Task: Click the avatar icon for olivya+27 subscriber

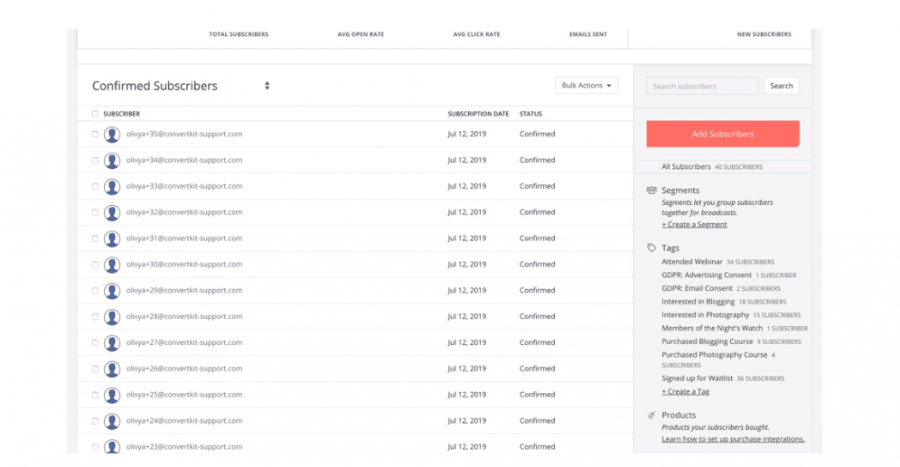Action: [112, 343]
